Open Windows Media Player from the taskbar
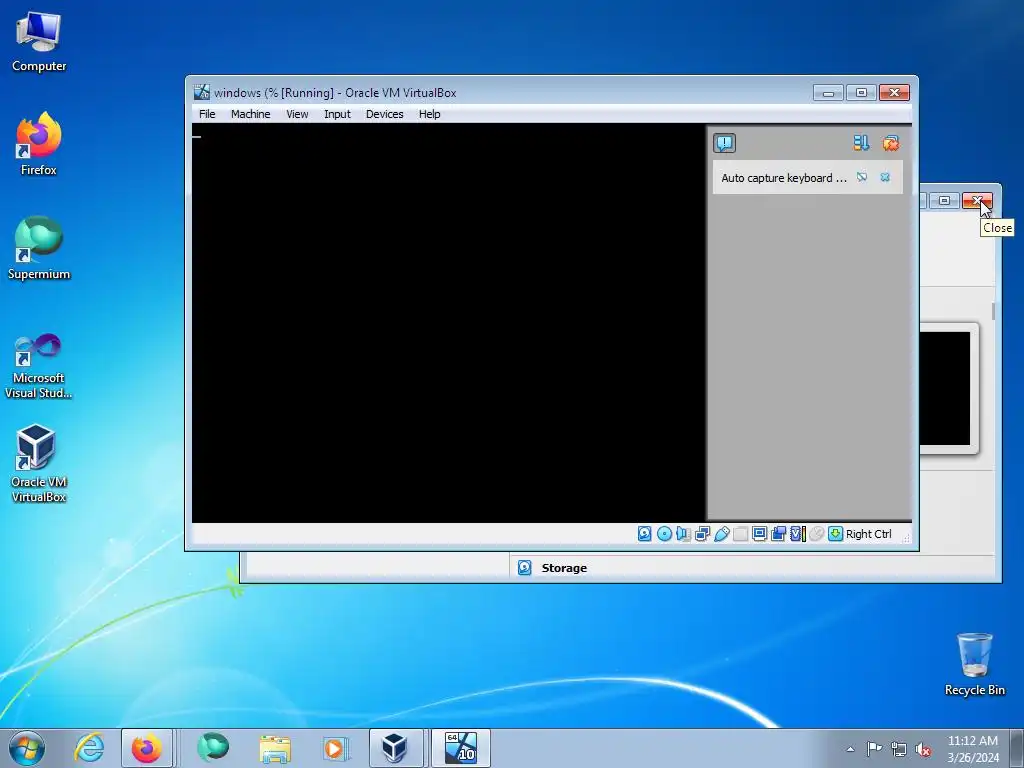Screen dimensions: 1024x768 (336, 748)
